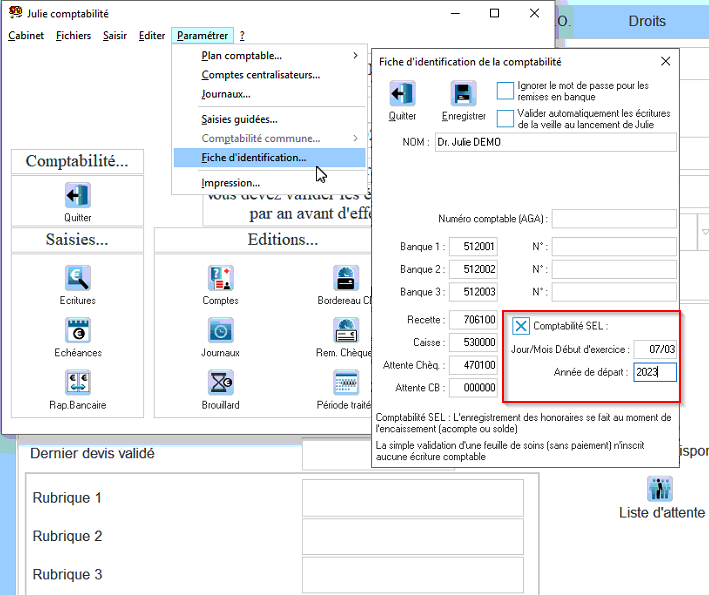Click Attente Chèq. field 470100
Screen dimensions: 709x595
tap(473, 365)
